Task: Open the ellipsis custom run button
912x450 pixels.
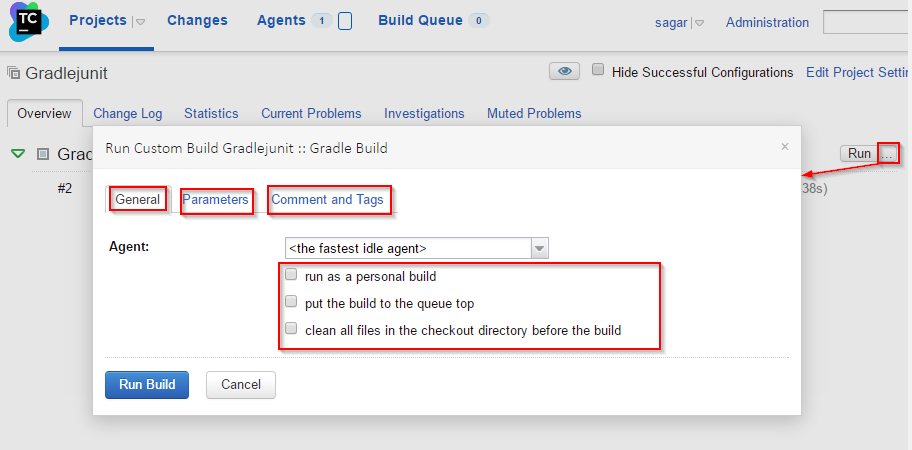Action: click(x=887, y=153)
